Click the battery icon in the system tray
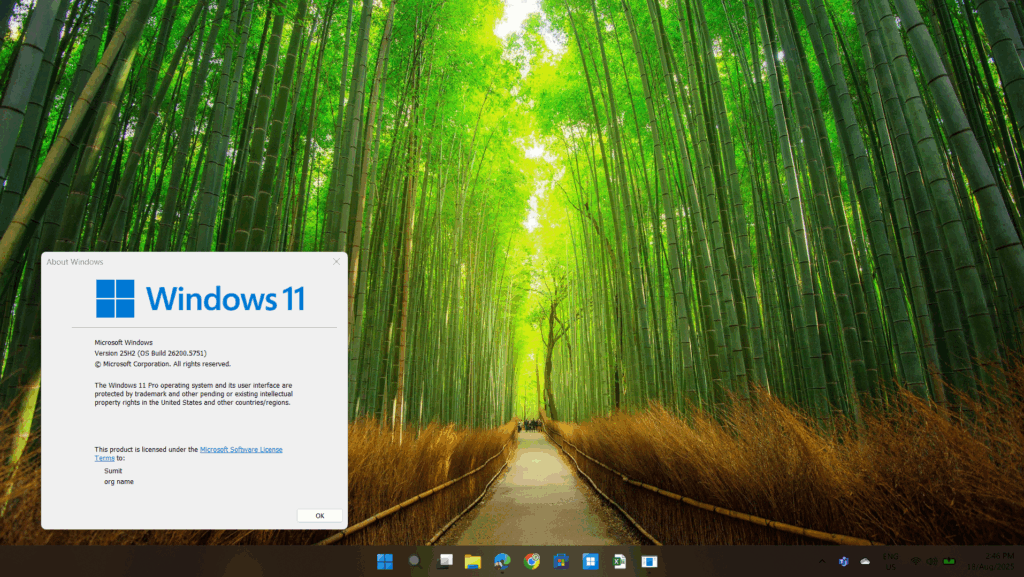 coord(948,561)
